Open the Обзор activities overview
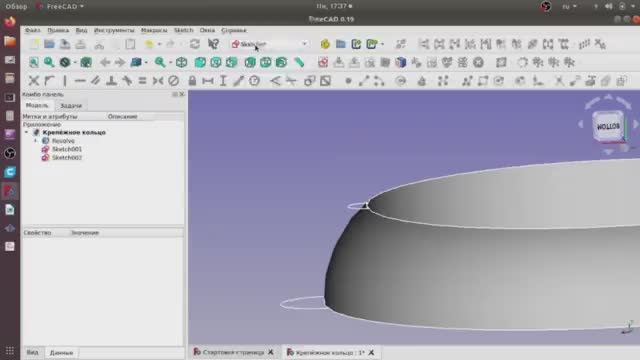640x360 pixels. tap(16, 6)
